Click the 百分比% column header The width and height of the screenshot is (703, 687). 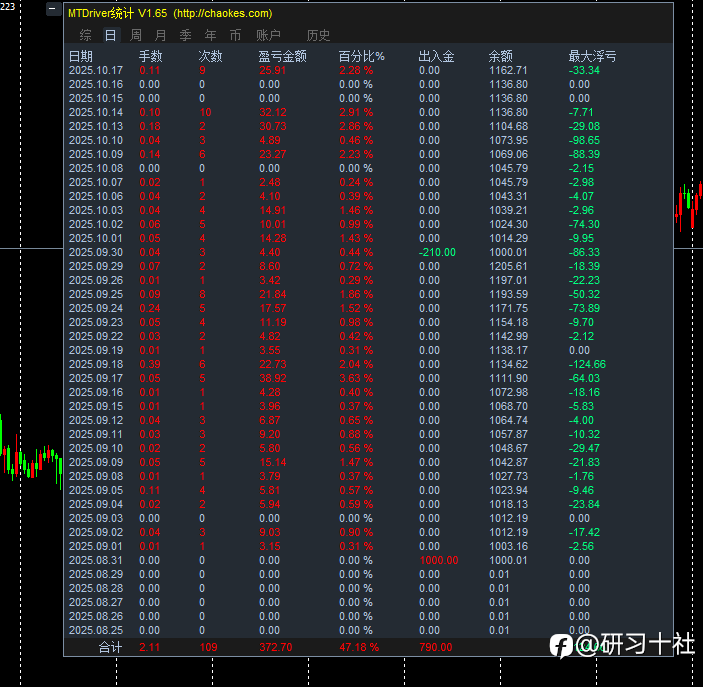(361, 56)
